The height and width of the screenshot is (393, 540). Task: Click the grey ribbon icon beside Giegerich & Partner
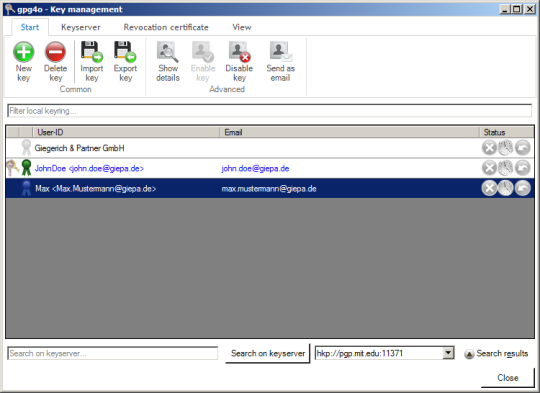(x=26, y=147)
